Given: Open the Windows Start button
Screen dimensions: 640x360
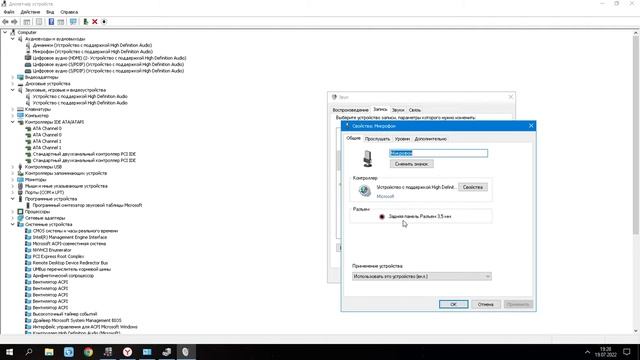Looking at the screenshot, I should [x=9, y=352].
